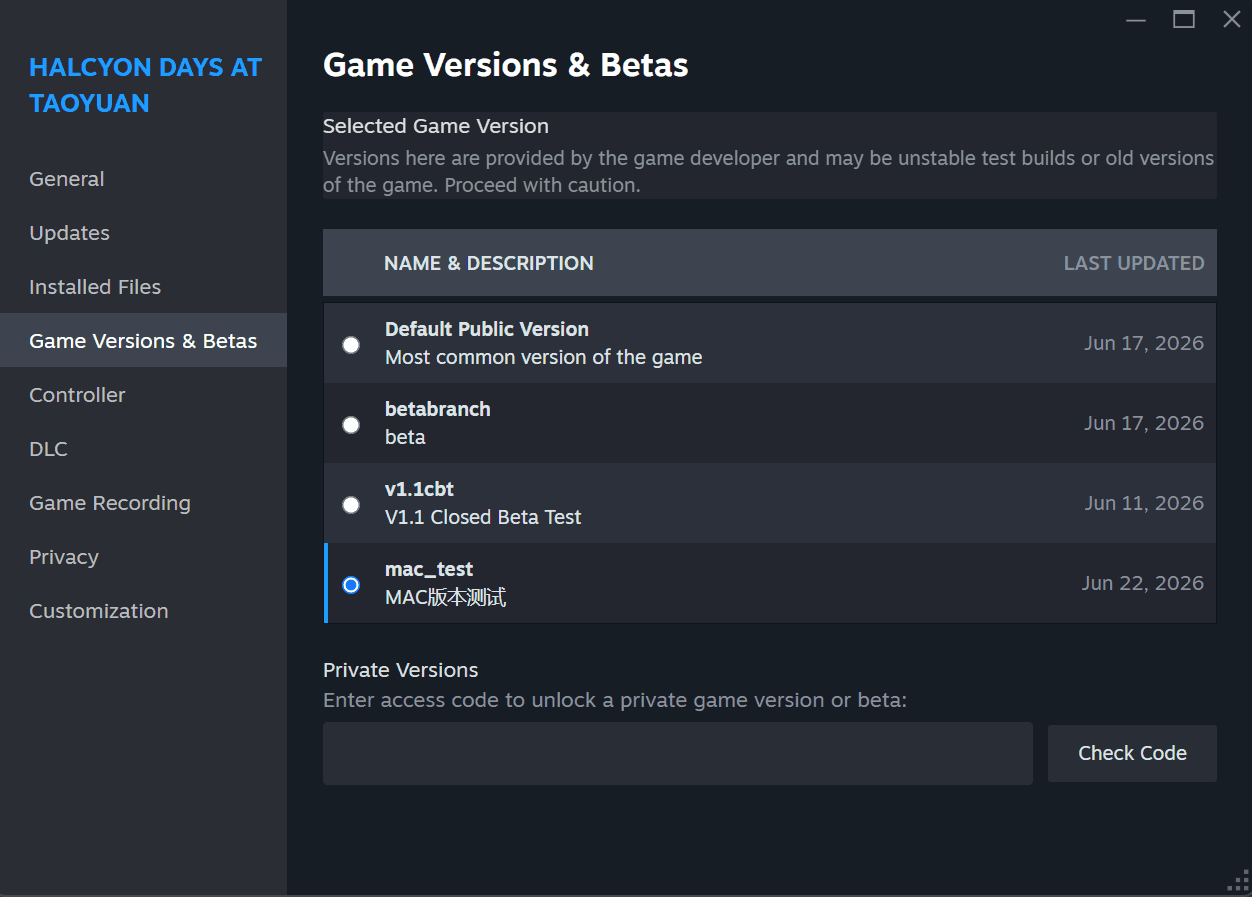Go to the Updates section
This screenshot has width=1252, height=897.
tap(143, 233)
